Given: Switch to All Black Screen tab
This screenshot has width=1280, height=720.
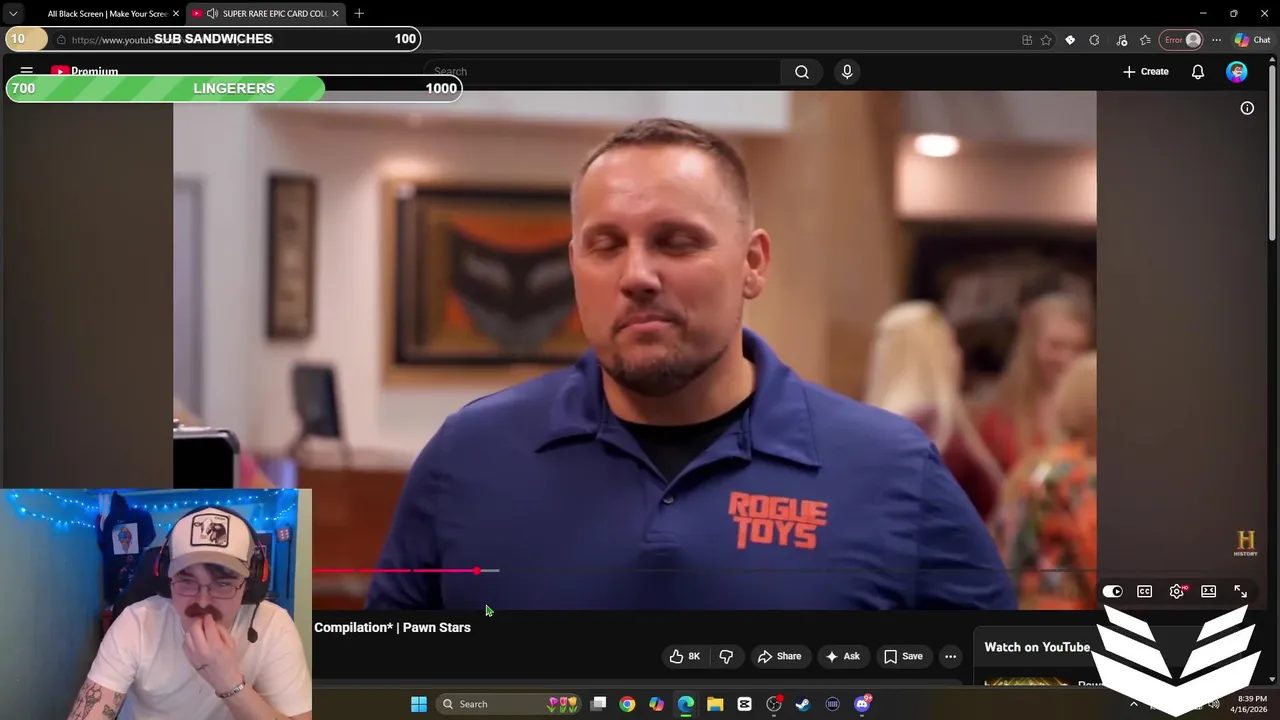Looking at the screenshot, I should coord(107,14).
